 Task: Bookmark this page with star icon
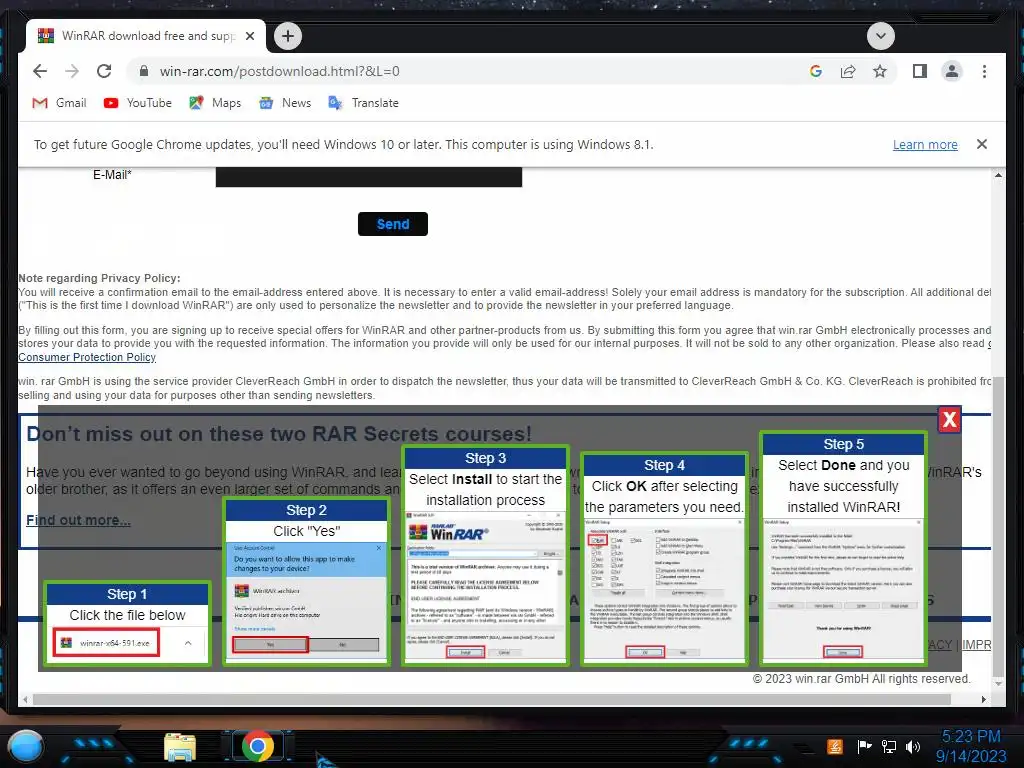click(x=880, y=71)
